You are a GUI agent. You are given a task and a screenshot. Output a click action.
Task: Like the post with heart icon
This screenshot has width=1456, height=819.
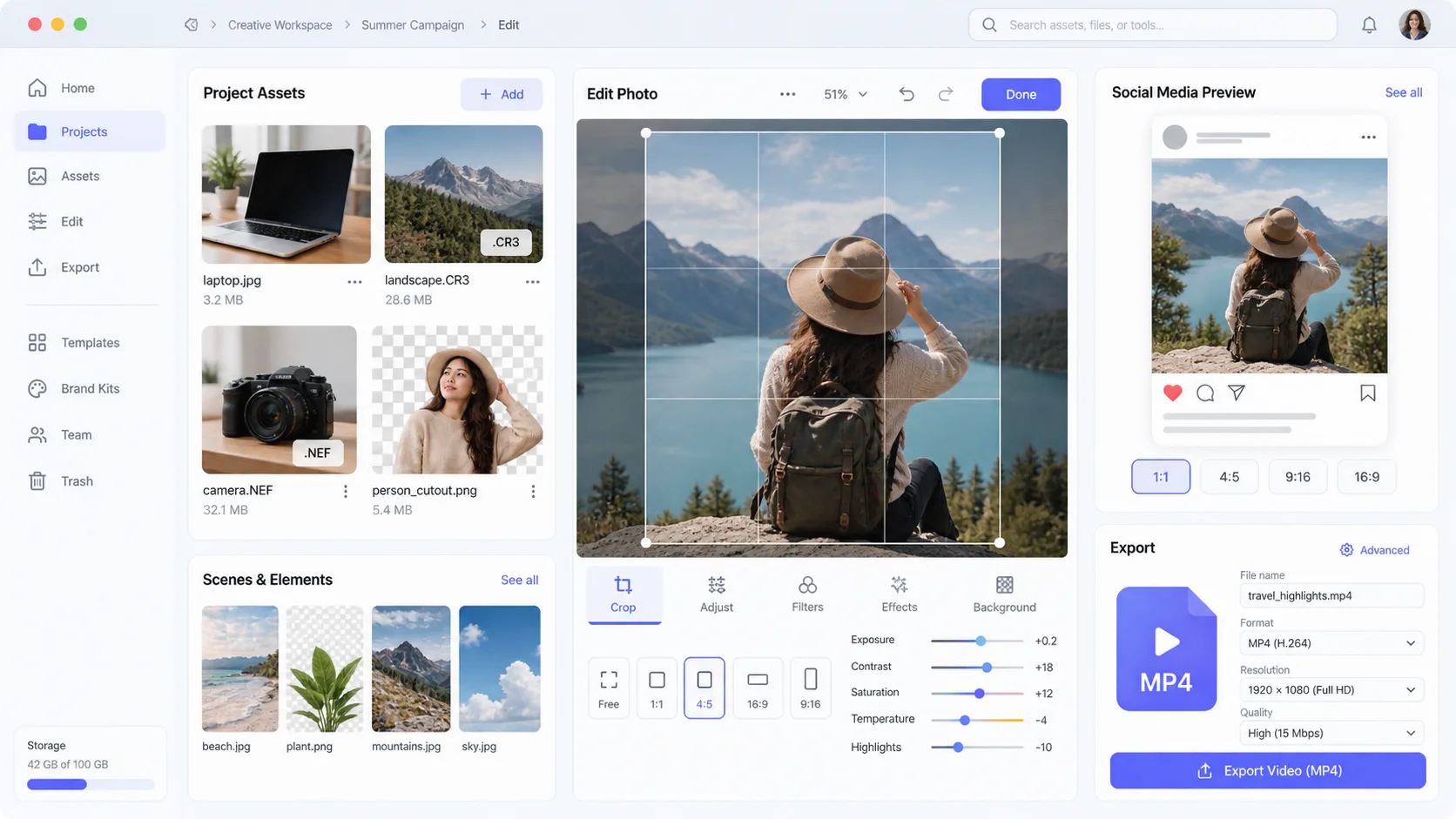click(x=1173, y=393)
